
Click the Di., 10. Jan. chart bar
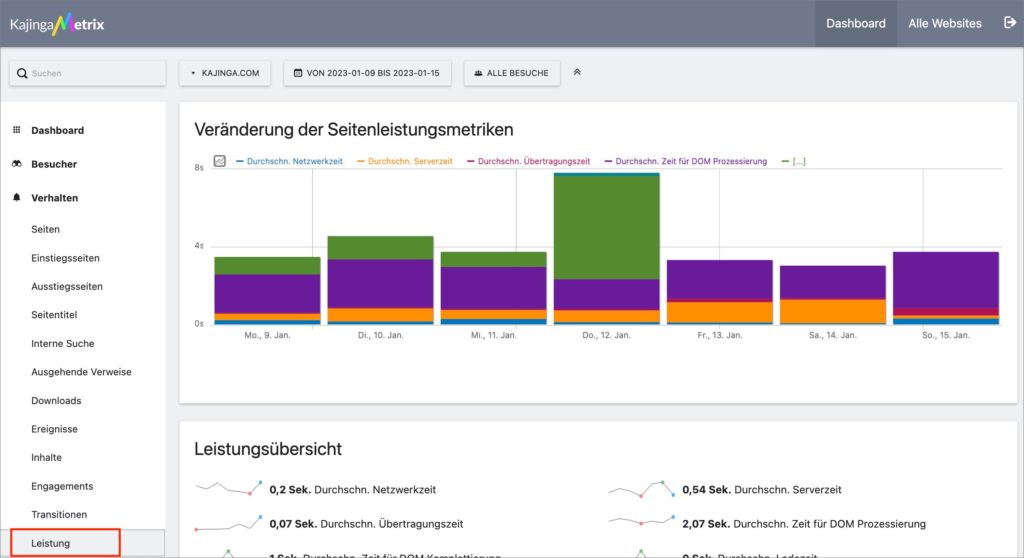coord(380,280)
